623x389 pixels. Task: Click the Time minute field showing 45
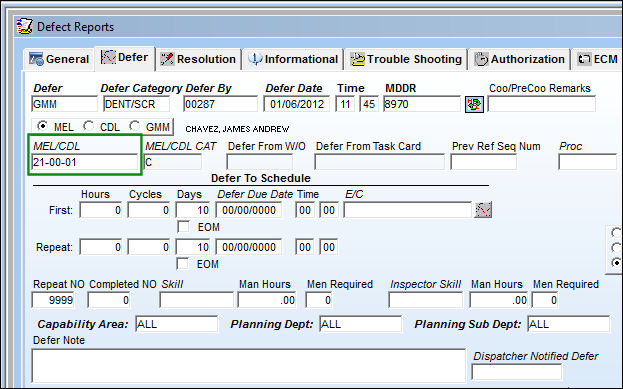tap(369, 104)
